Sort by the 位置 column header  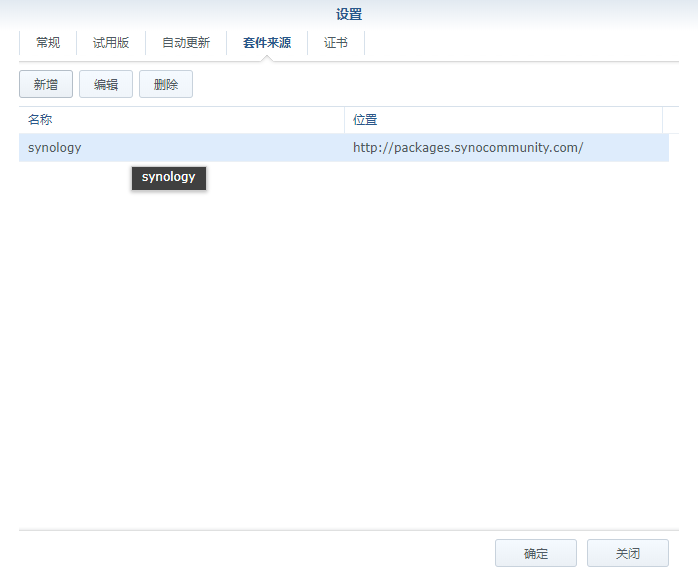click(503, 120)
